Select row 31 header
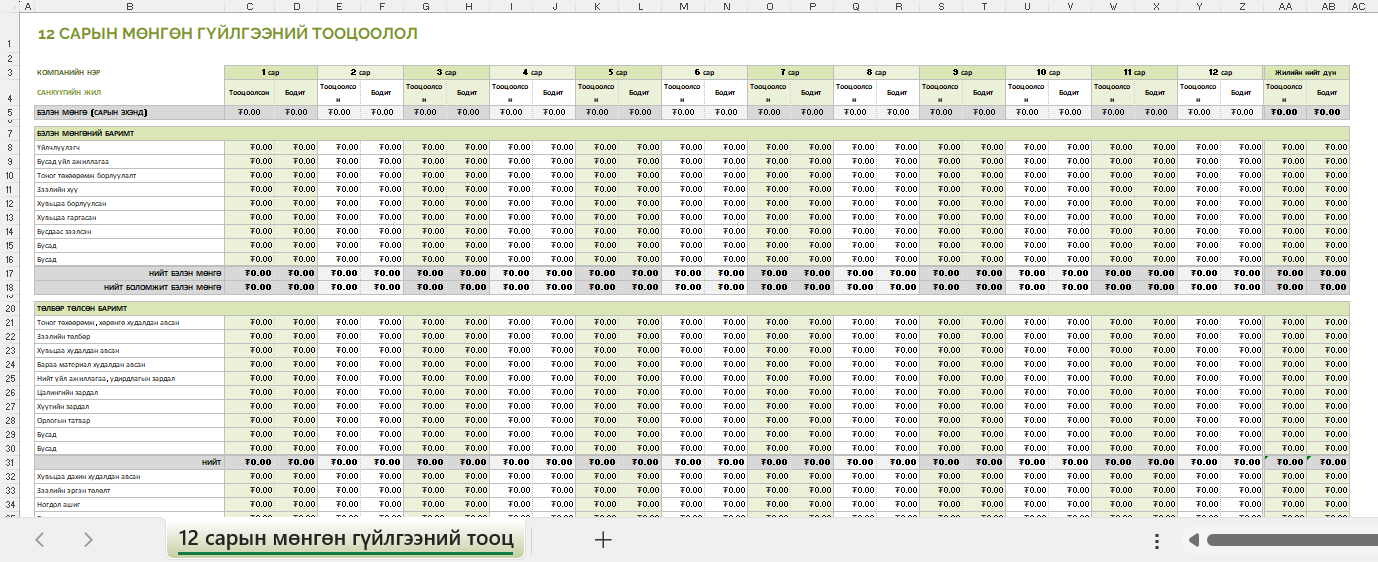This screenshot has height=562, width=1378. (x=9, y=462)
